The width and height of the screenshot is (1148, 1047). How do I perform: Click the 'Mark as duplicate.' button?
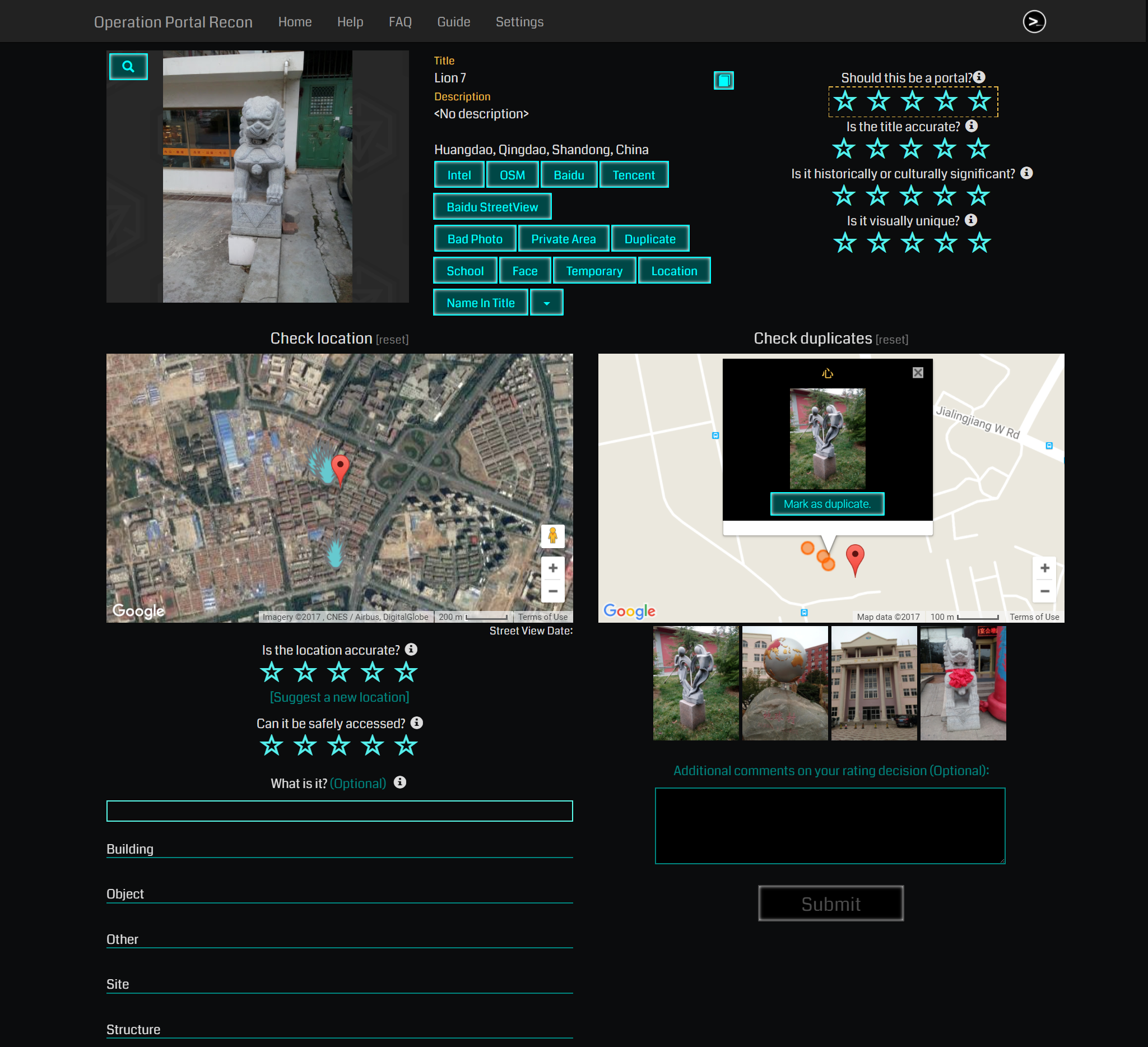[x=826, y=503]
